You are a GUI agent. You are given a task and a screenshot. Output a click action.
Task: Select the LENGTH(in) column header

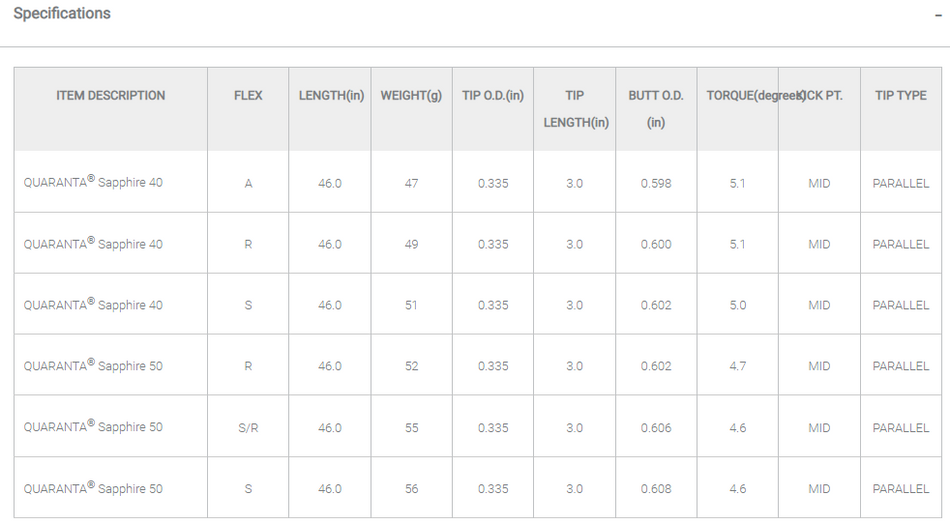[331, 96]
